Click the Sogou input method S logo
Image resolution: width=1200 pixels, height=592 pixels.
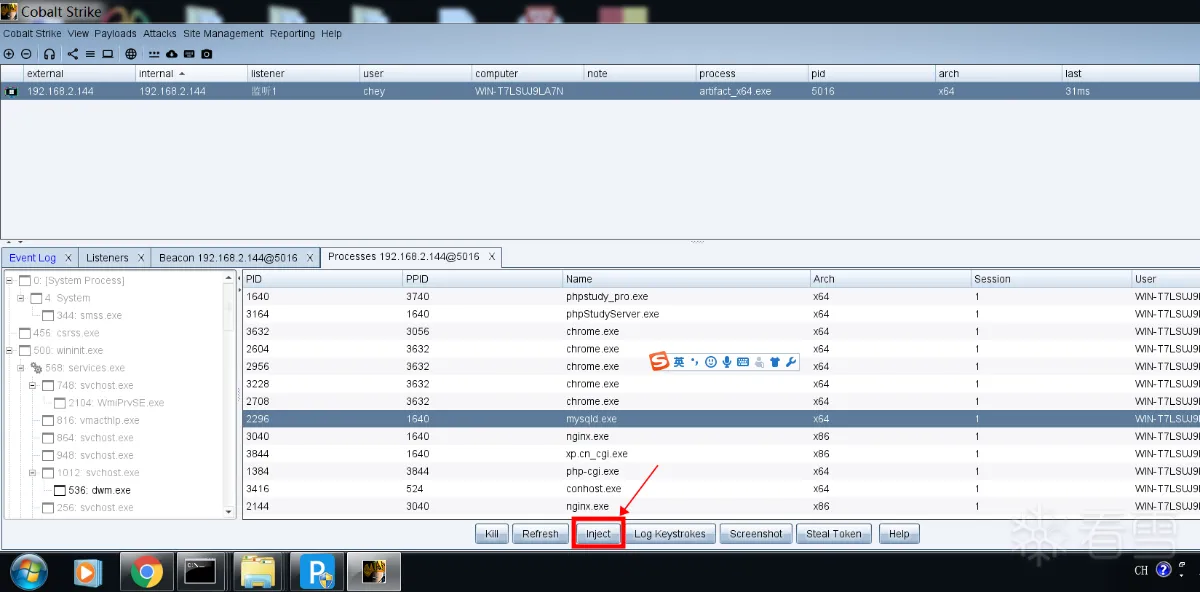tap(659, 361)
